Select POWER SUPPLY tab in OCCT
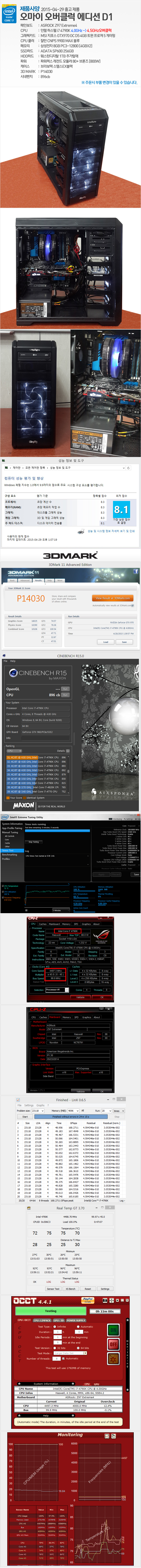Screen dimensions: 141x1568 click(76, 1320)
